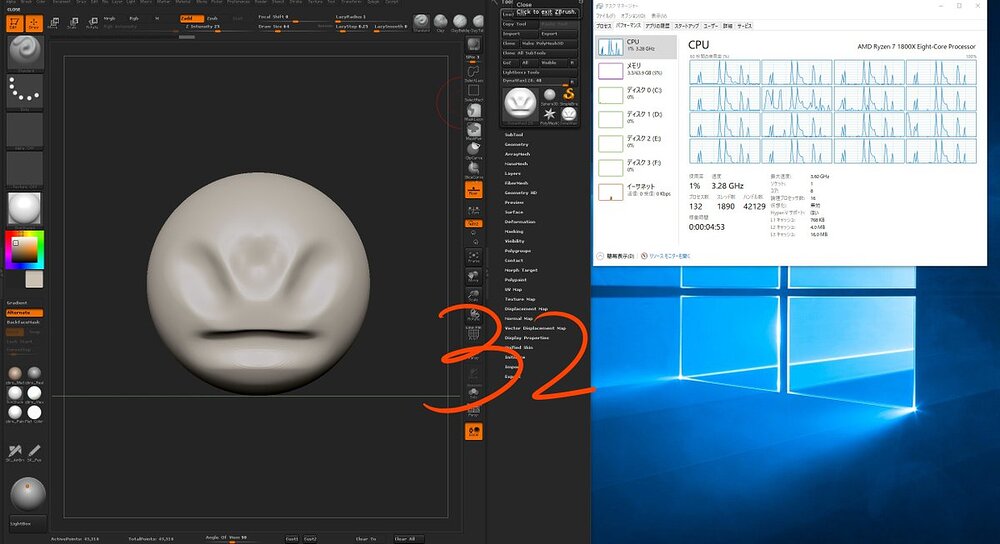Expand the SubTool subpalette

(x=514, y=135)
